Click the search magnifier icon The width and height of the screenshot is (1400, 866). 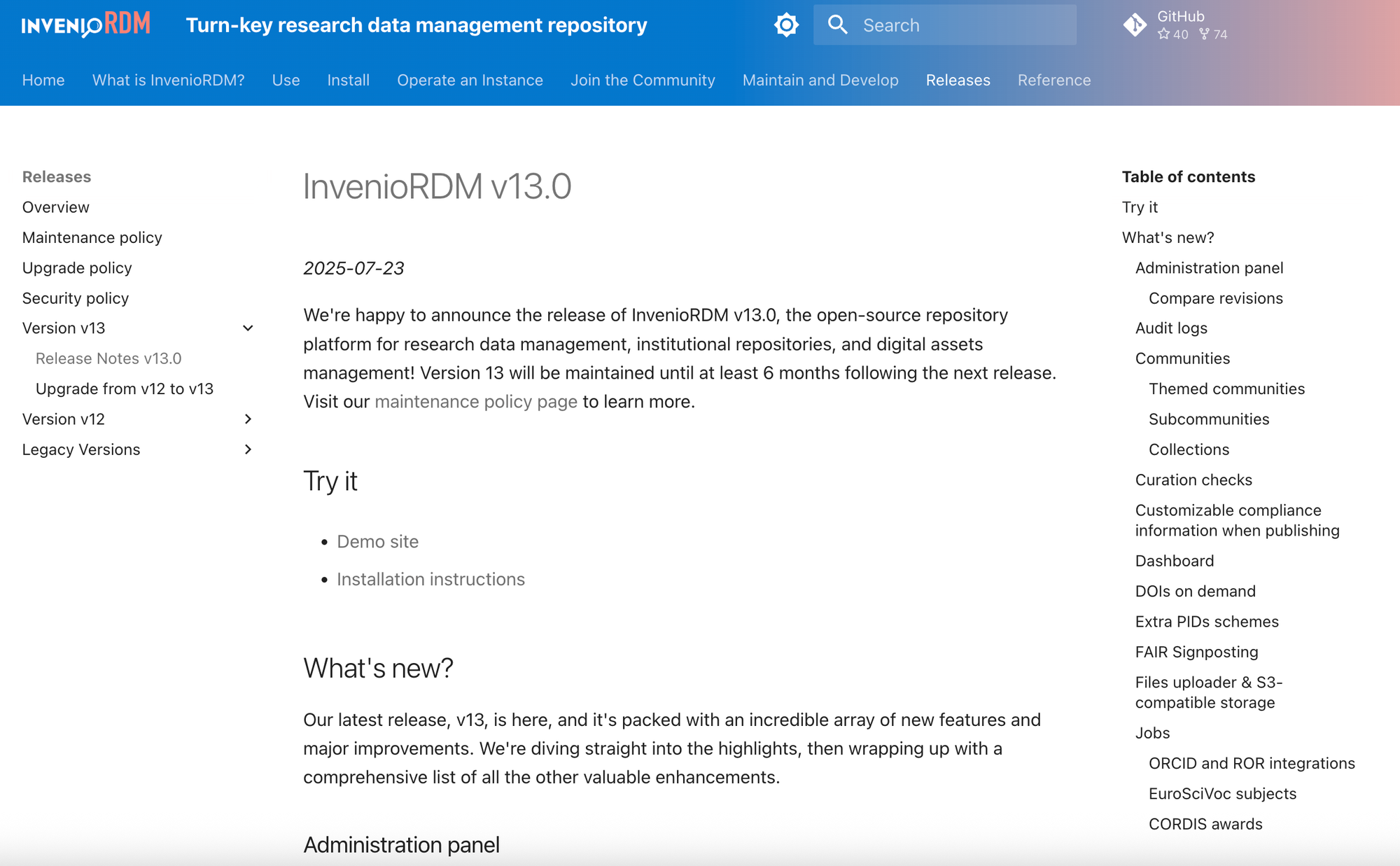(x=837, y=25)
